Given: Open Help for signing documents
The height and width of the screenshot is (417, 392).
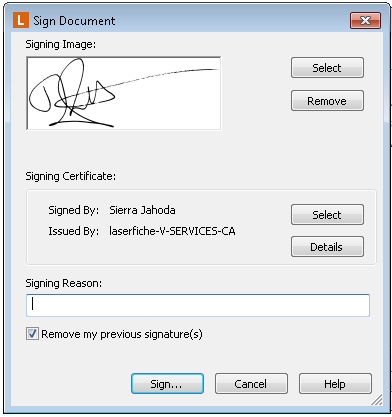Looking at the screenshot, I should 335,384.
